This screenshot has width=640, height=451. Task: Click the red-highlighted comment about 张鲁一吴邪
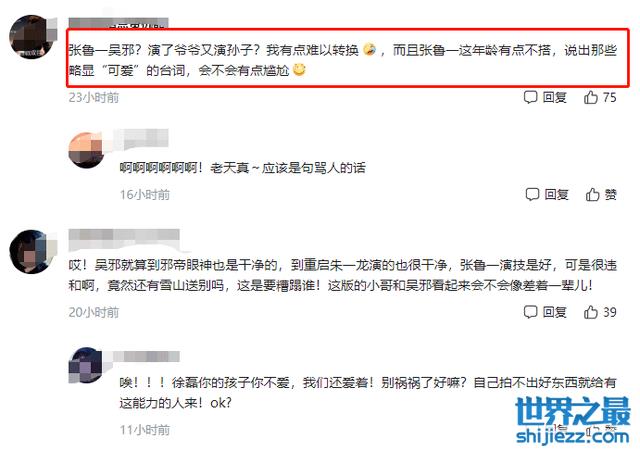[347, 58]
